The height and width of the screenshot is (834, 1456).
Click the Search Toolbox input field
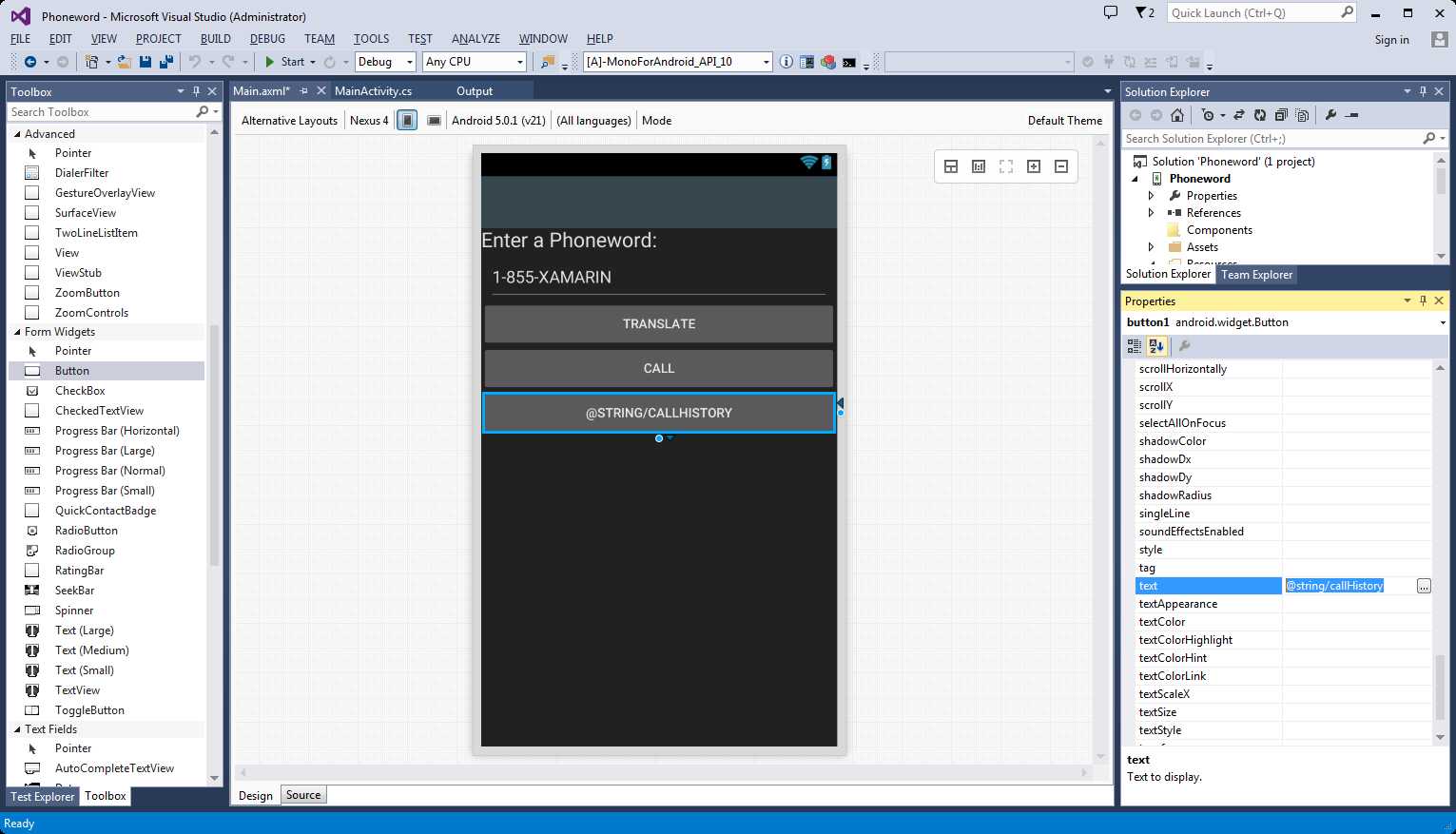[103, 112]
